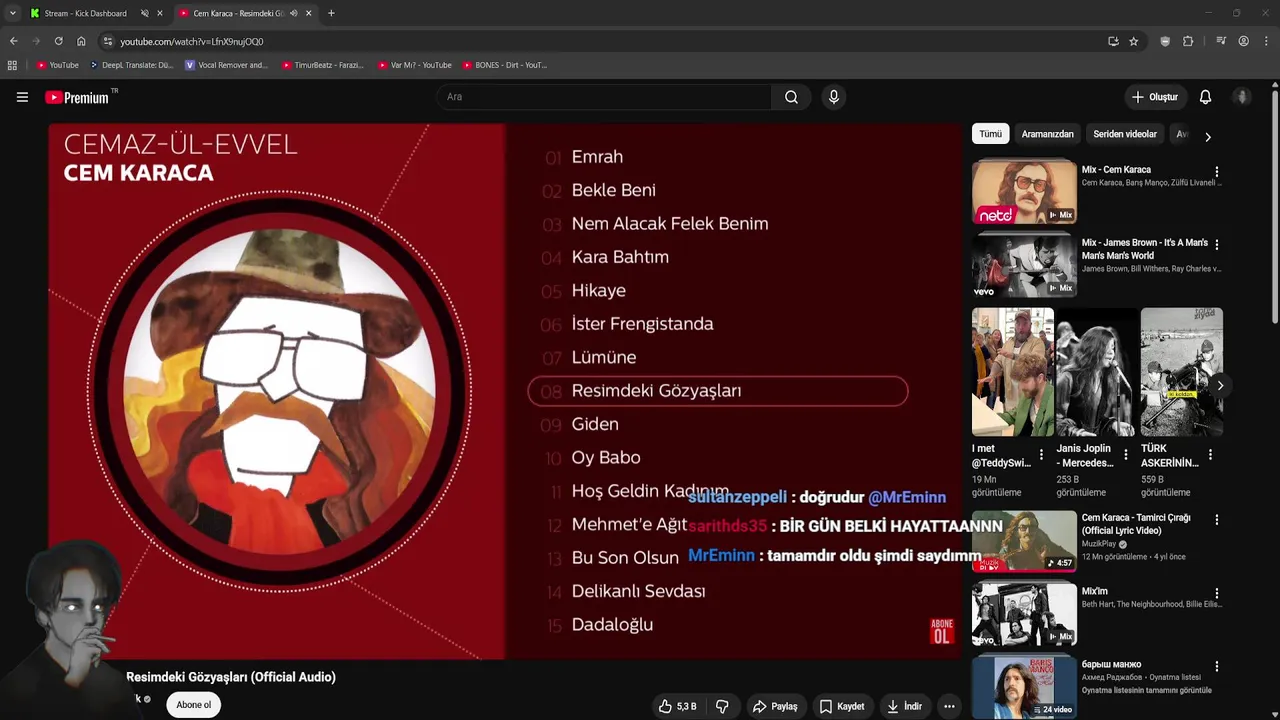Select the Seriden videolar filter chip
This screenshot has height=720, width=1280.
pyautogui.click(x=1125, y=134)
